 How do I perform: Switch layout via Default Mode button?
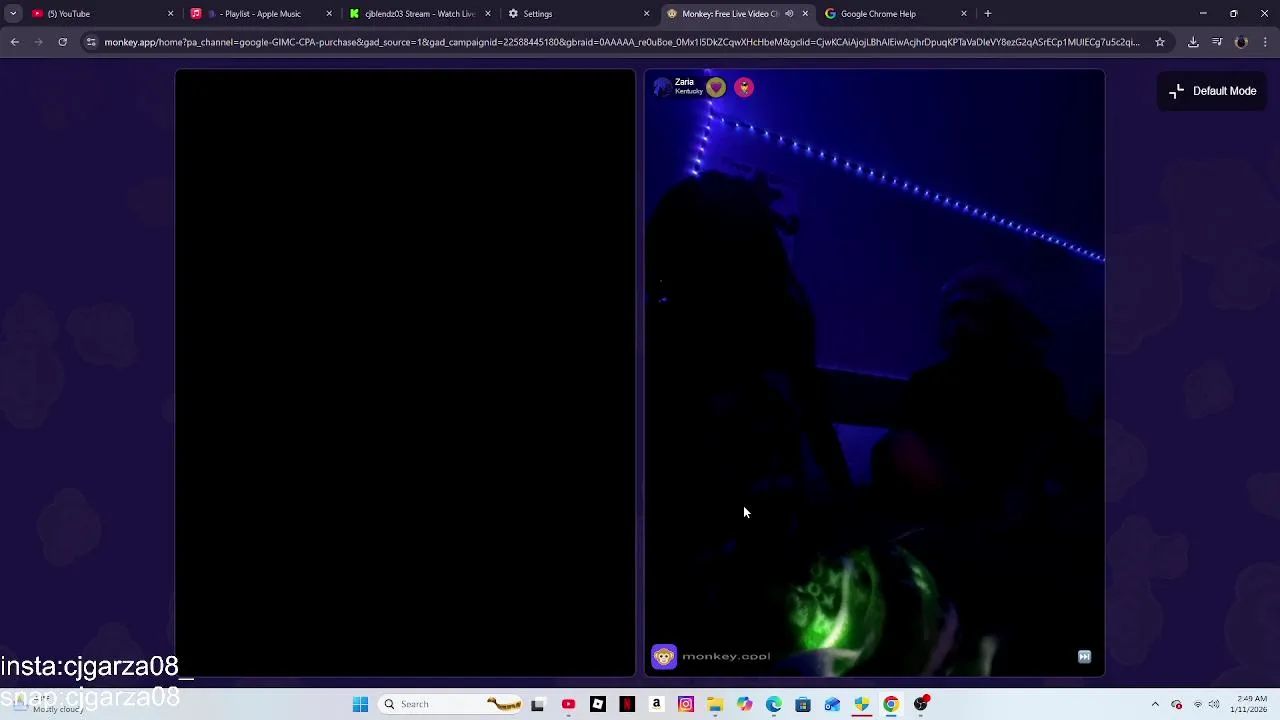tap(1212, 91)
